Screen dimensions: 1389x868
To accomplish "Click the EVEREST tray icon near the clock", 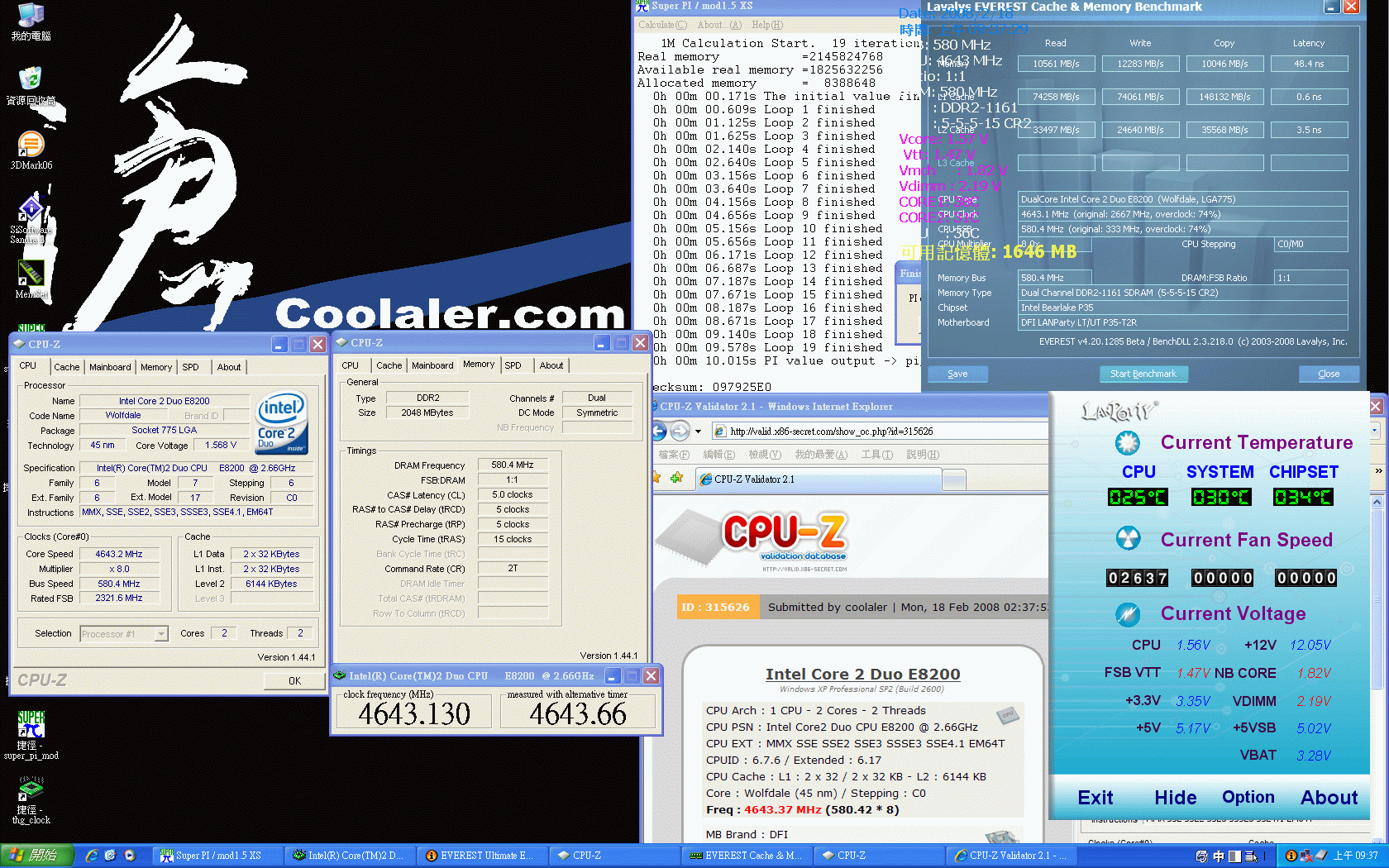I will (1291, 856).
